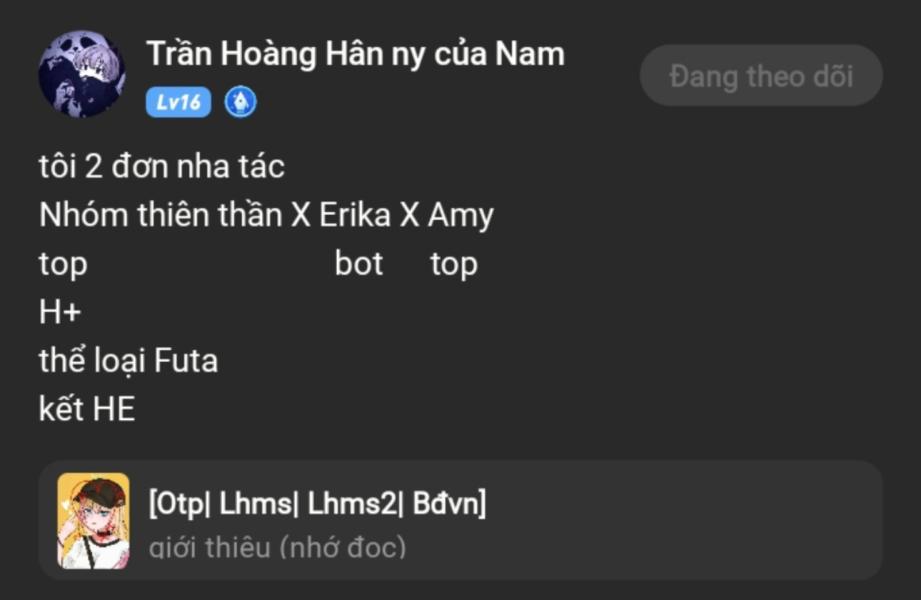The width and height of the screenshot is (921, 600).
Task: Open the commenter's profile avatar
Action: [x=82, y=74]
